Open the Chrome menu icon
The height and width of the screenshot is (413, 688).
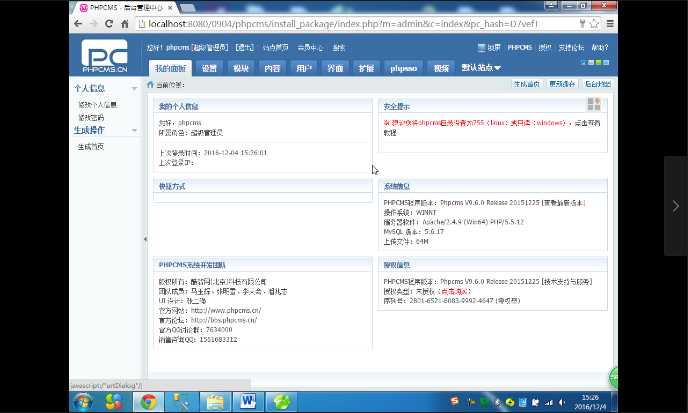tap(610, 24)
